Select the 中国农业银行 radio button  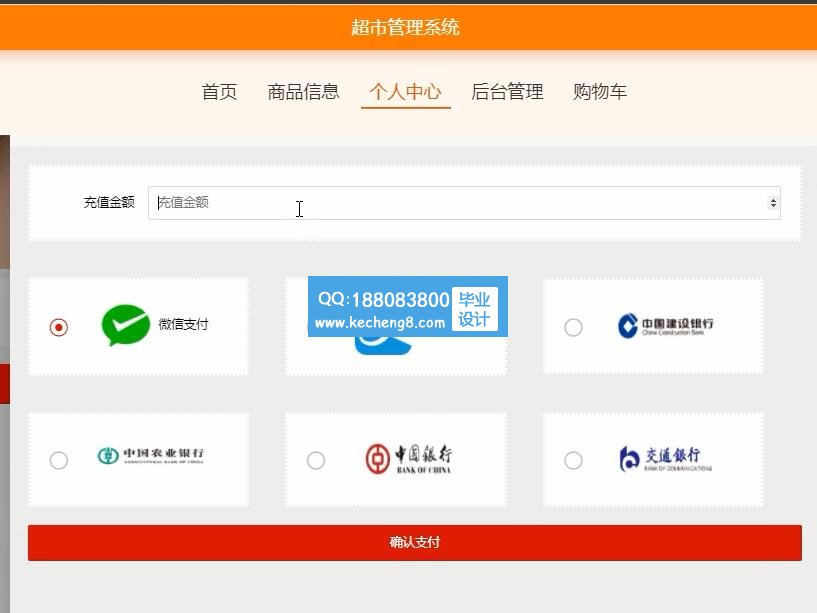click(x=59, y=460)
